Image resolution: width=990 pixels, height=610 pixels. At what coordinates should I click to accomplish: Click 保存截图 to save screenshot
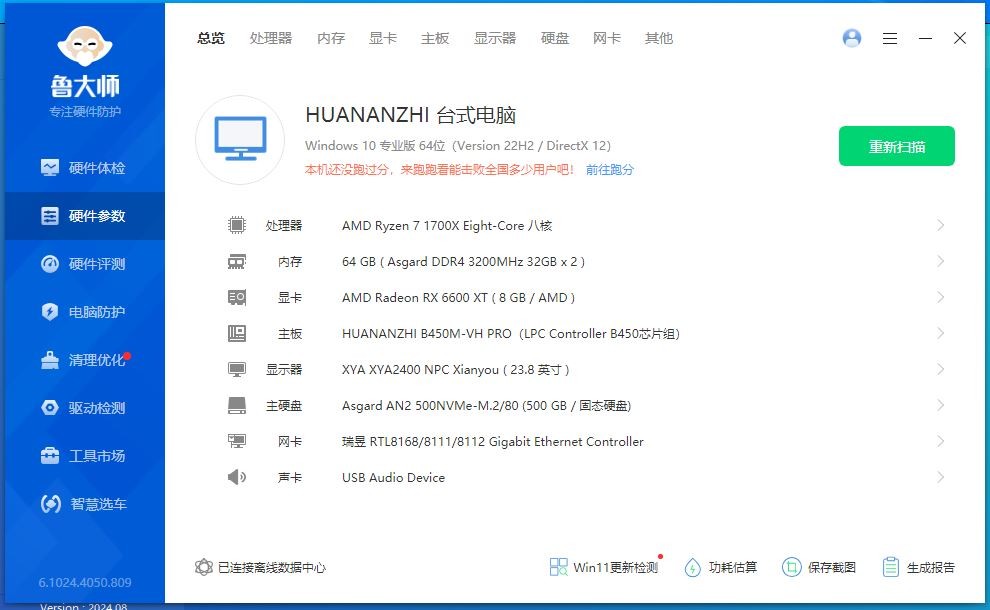(819, 567)
